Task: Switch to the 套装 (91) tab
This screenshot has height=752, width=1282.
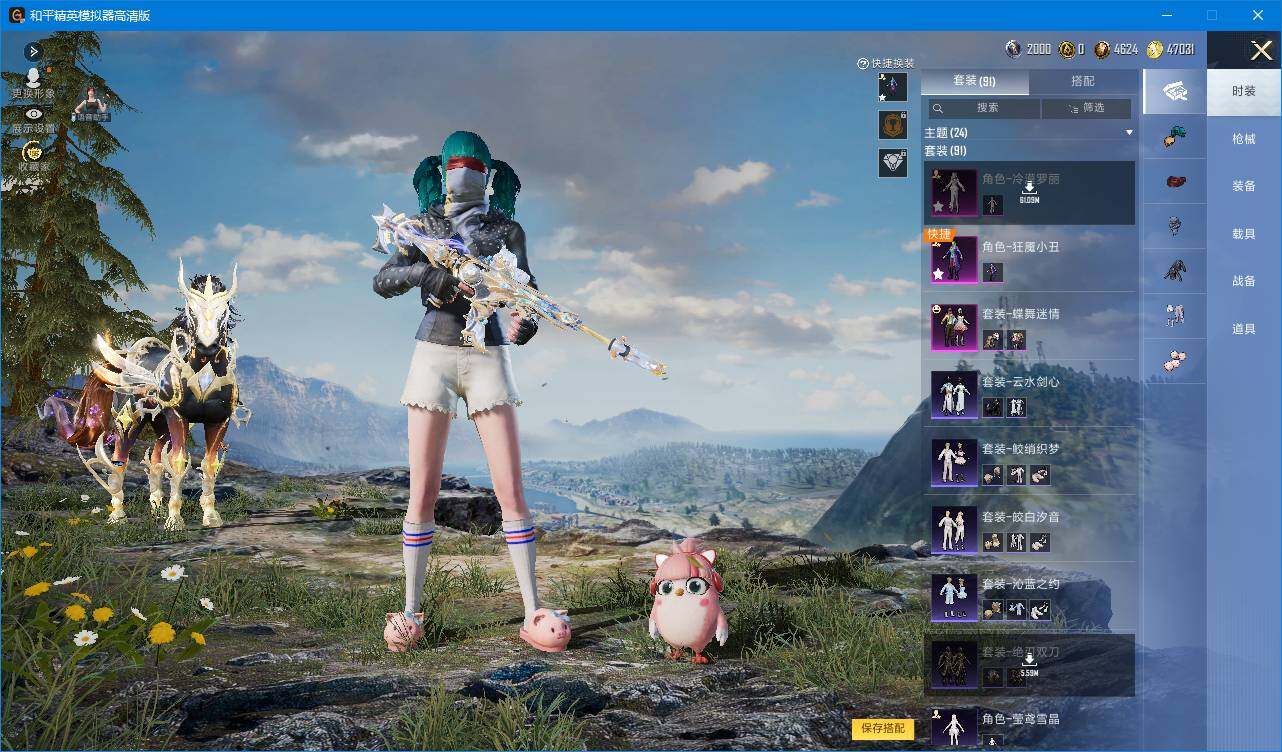Action: [x=974, y=81]
